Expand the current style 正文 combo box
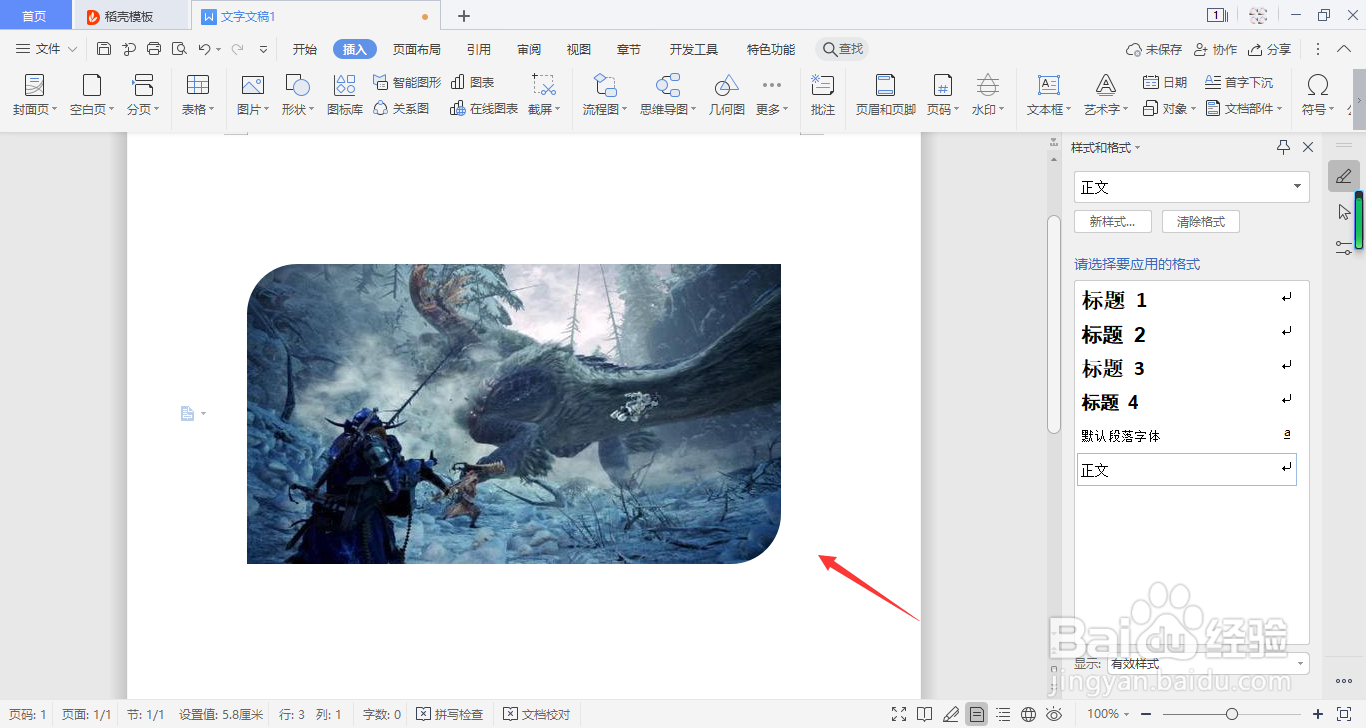1366x728 pixels. (1297, 187)
